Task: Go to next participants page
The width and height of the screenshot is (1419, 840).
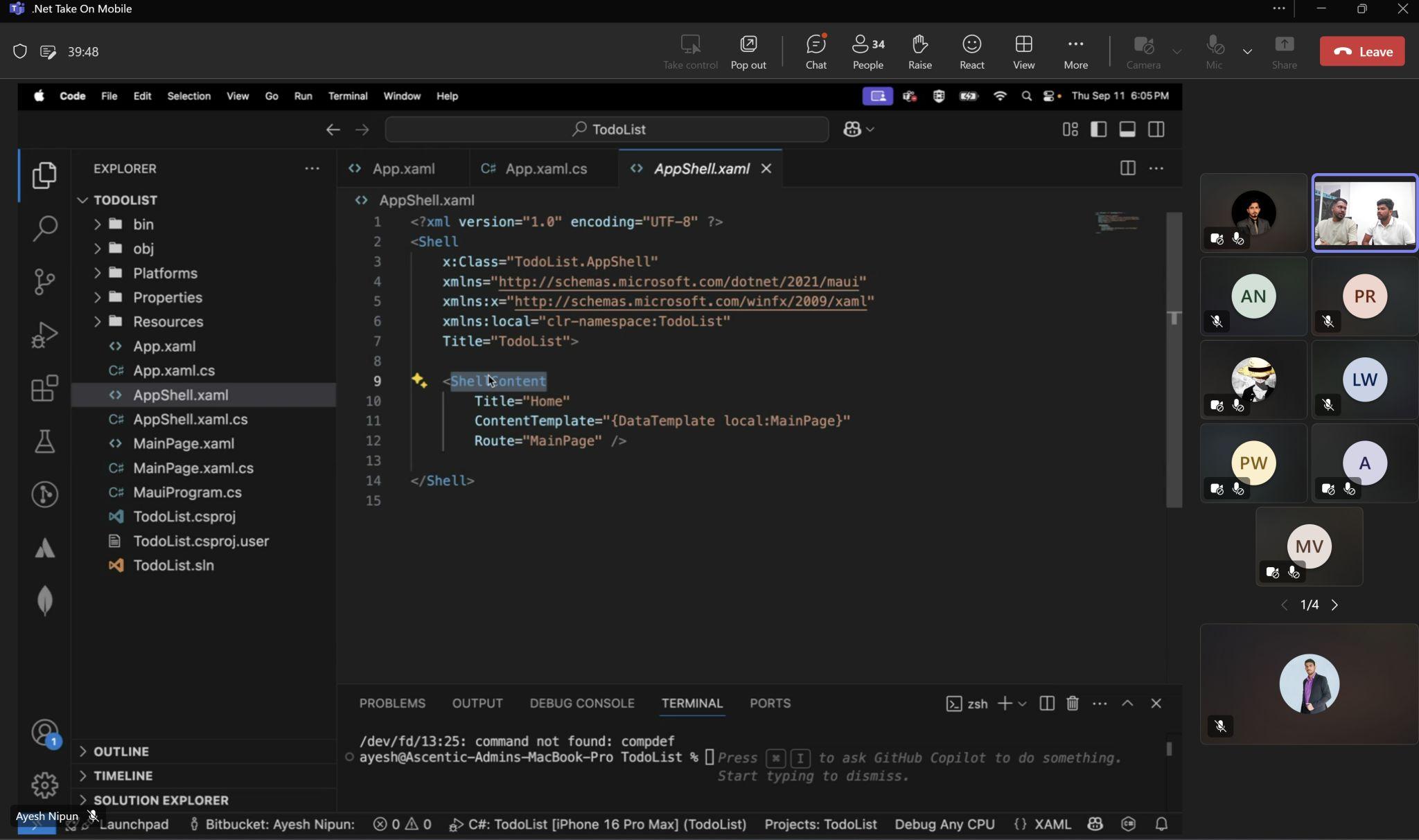Action: [x=1334, y=605]
